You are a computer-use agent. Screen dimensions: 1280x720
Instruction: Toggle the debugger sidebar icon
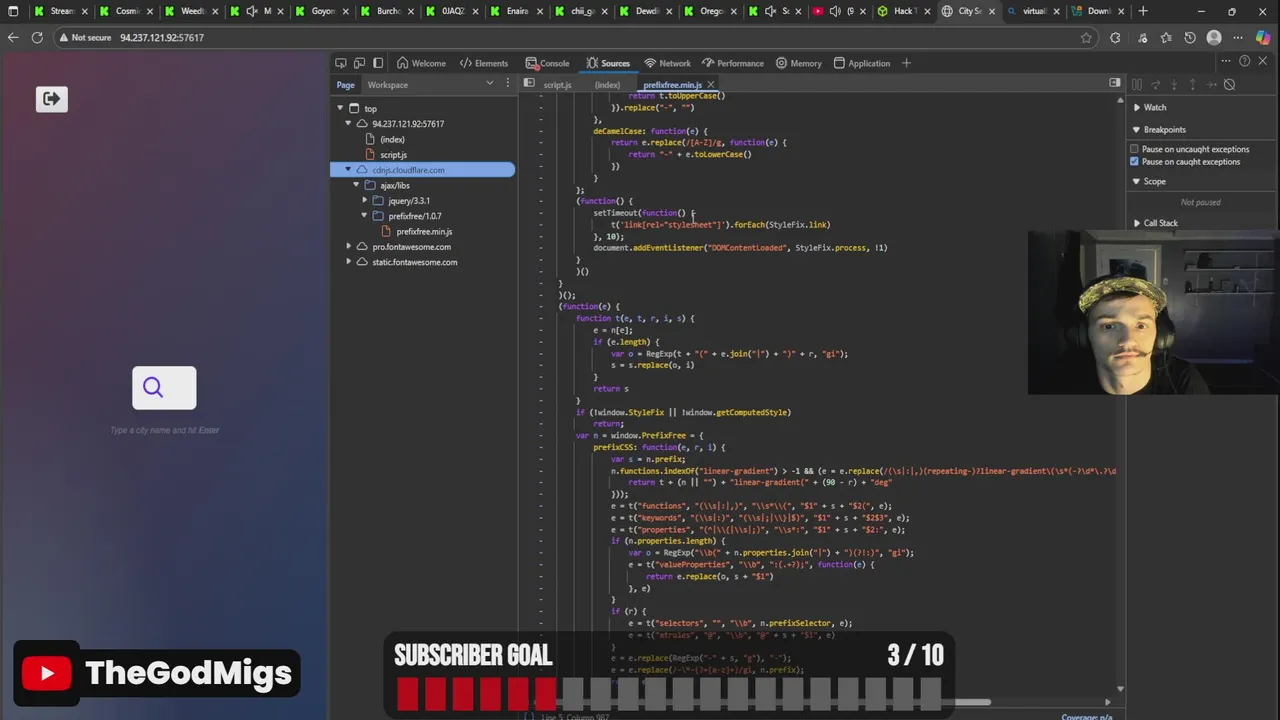[x=1115, y=83]
